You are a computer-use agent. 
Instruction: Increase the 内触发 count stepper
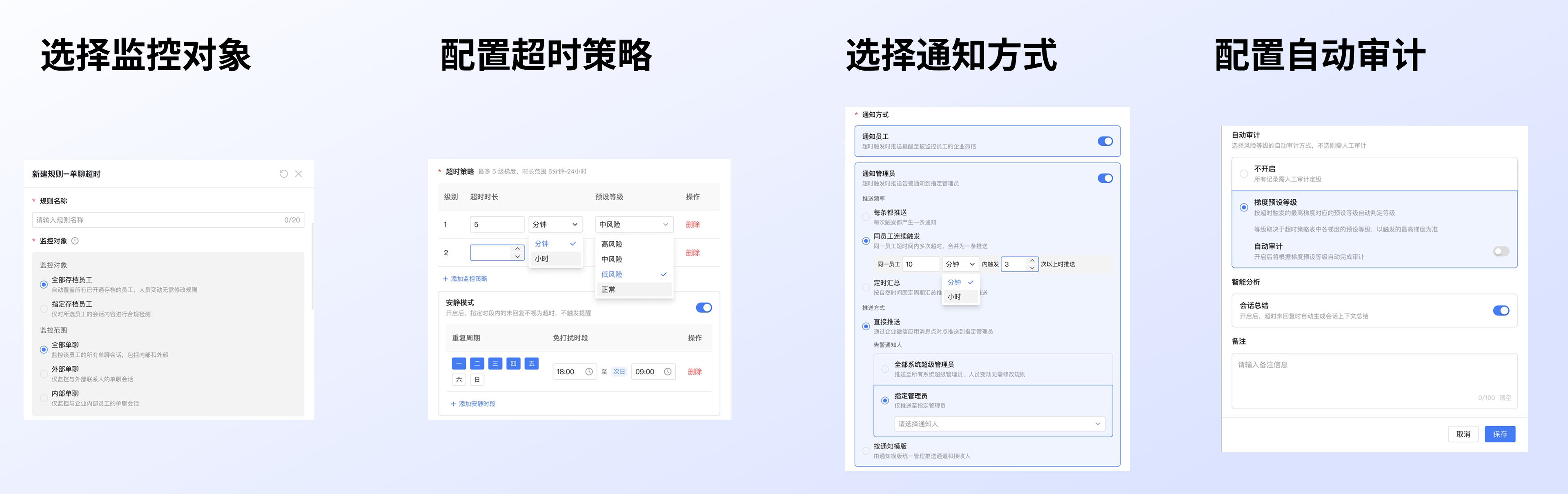tap(1032, 261)
